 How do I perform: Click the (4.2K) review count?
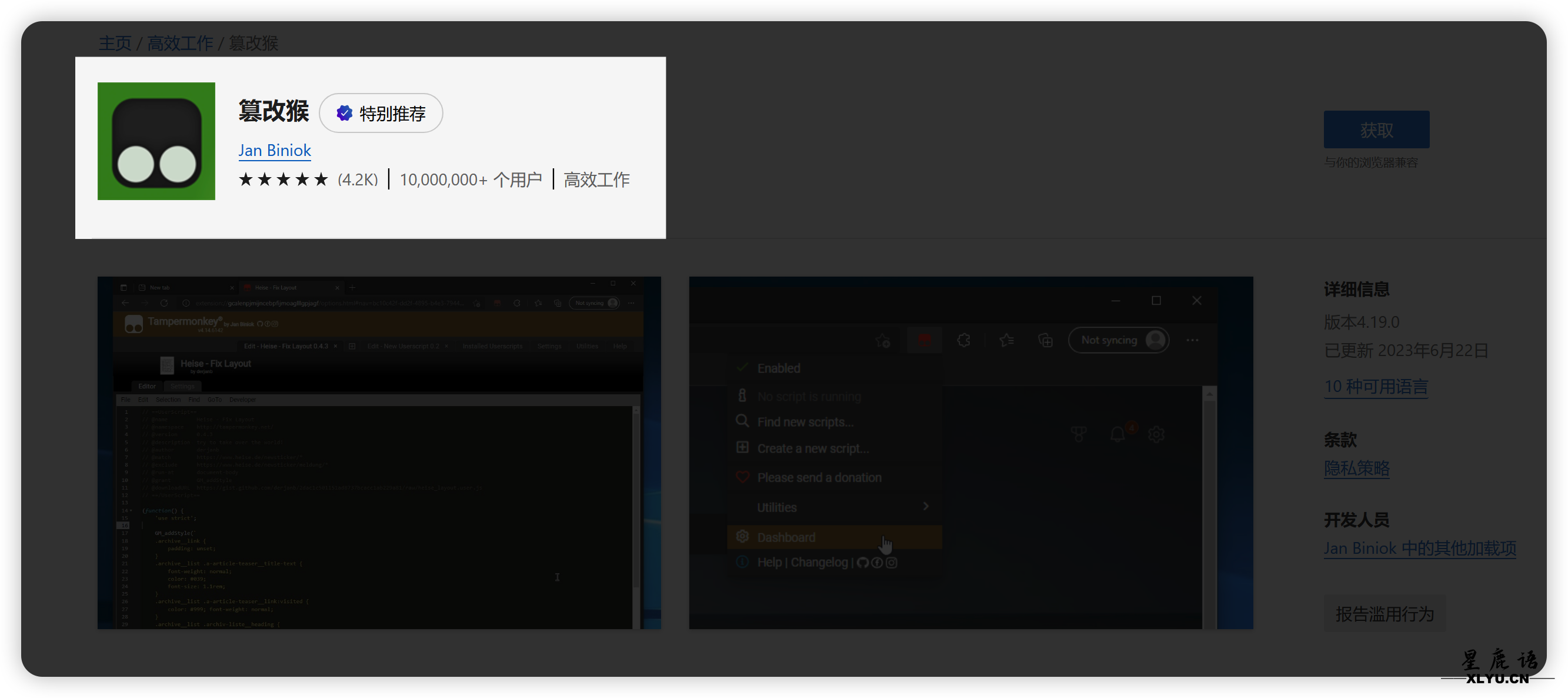point(358,180)
